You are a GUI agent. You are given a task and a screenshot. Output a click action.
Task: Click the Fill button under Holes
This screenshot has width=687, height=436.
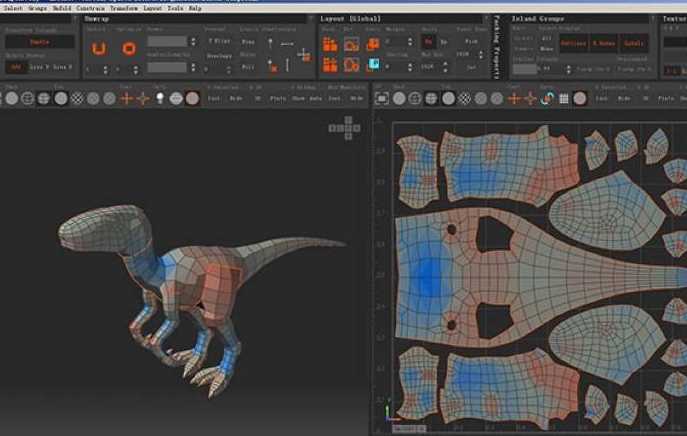click(x=248, y=67)
